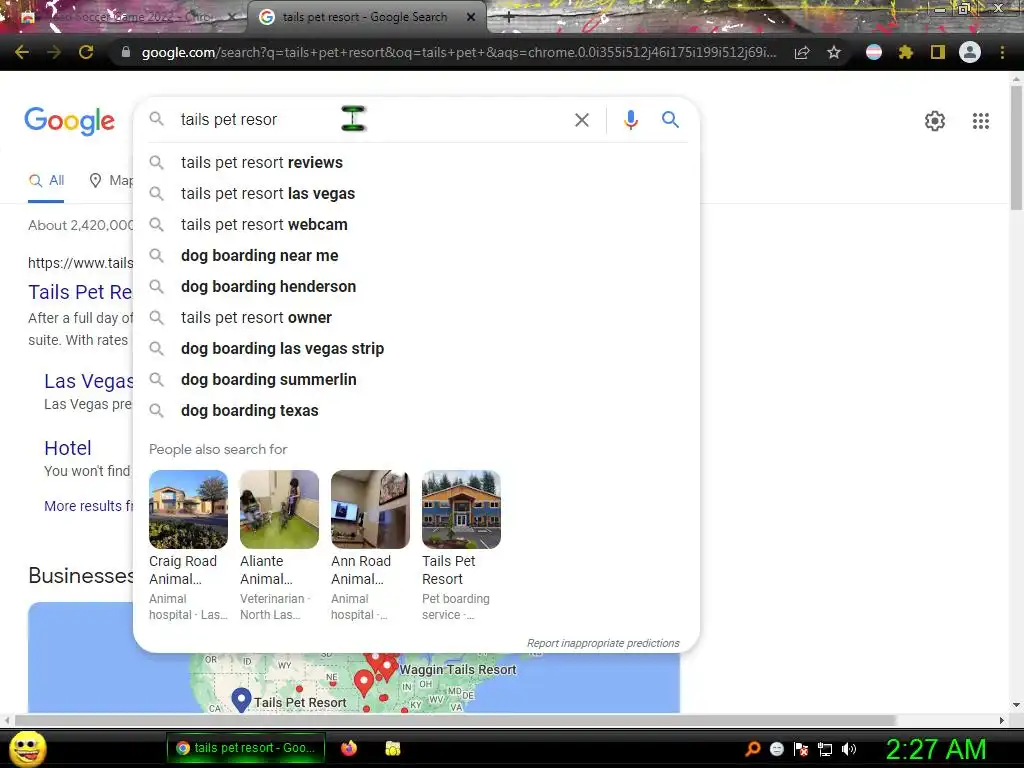Open Aliante Animal veterinarian thumbnail
The image size is (1024, 768).
tap(280, 509)
